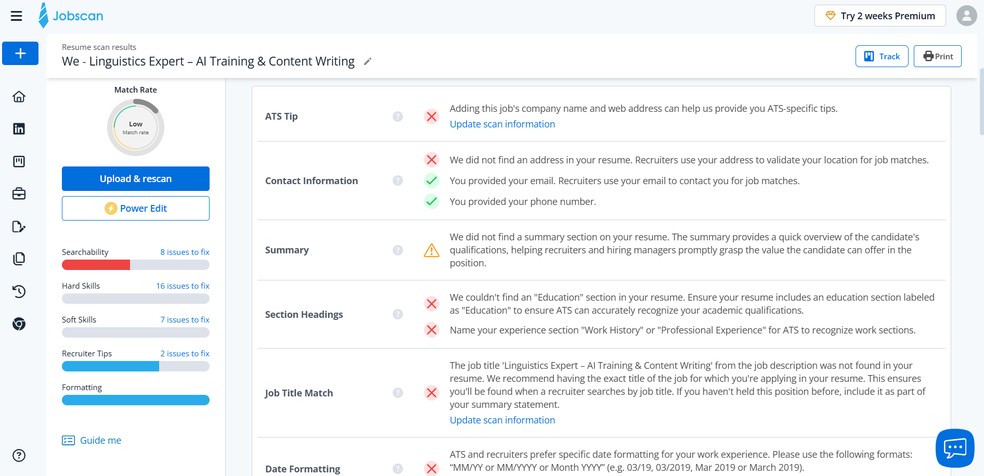Click the Jobscan logo

coord(70,16)
